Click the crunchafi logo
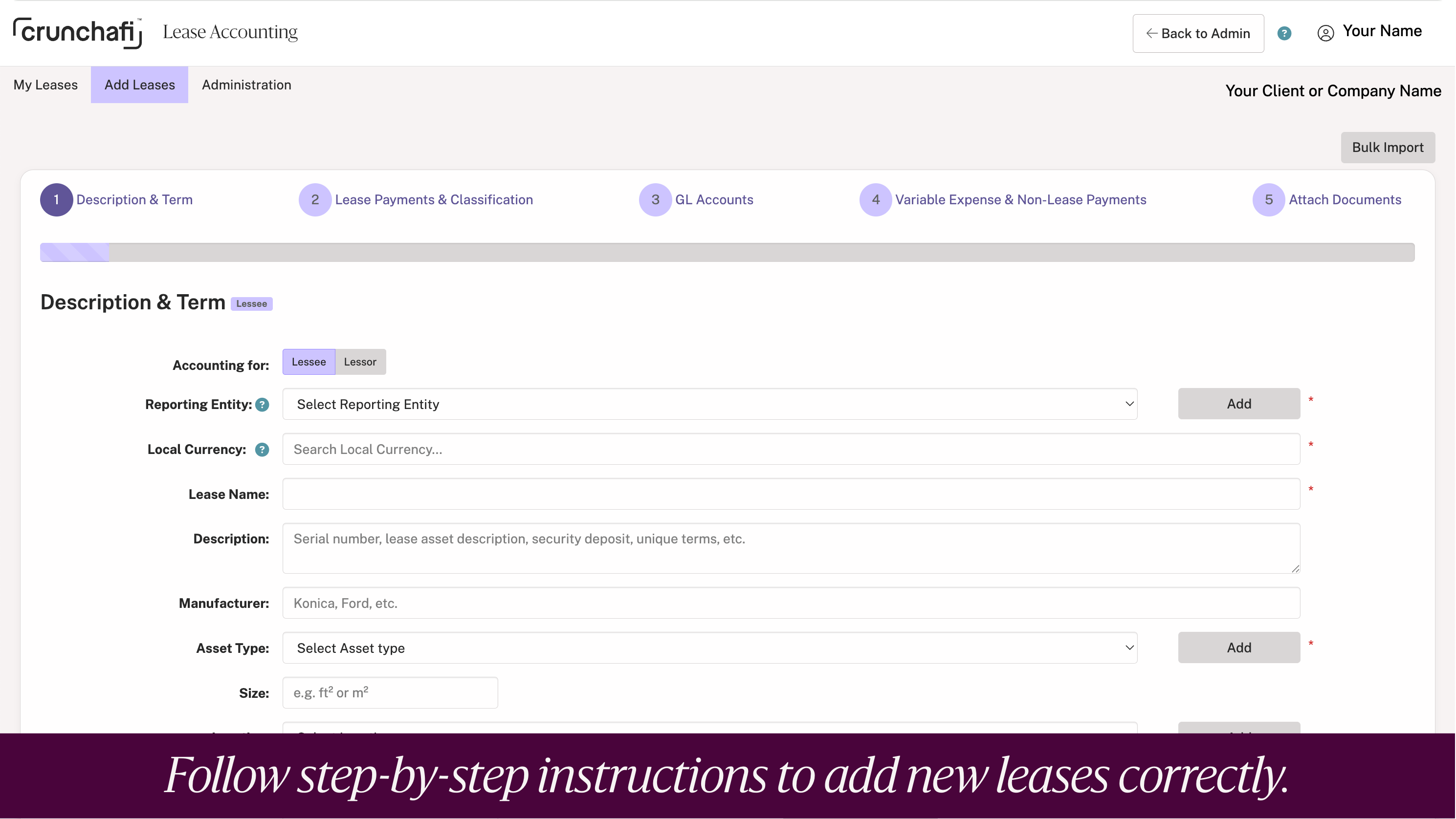 click(77, 33)
